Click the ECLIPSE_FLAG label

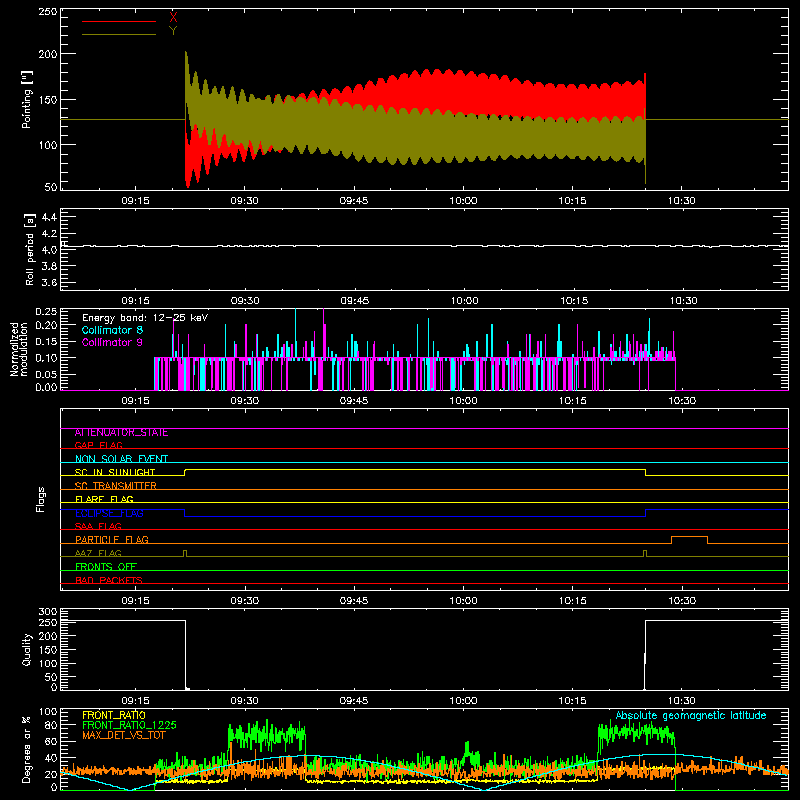109,513
